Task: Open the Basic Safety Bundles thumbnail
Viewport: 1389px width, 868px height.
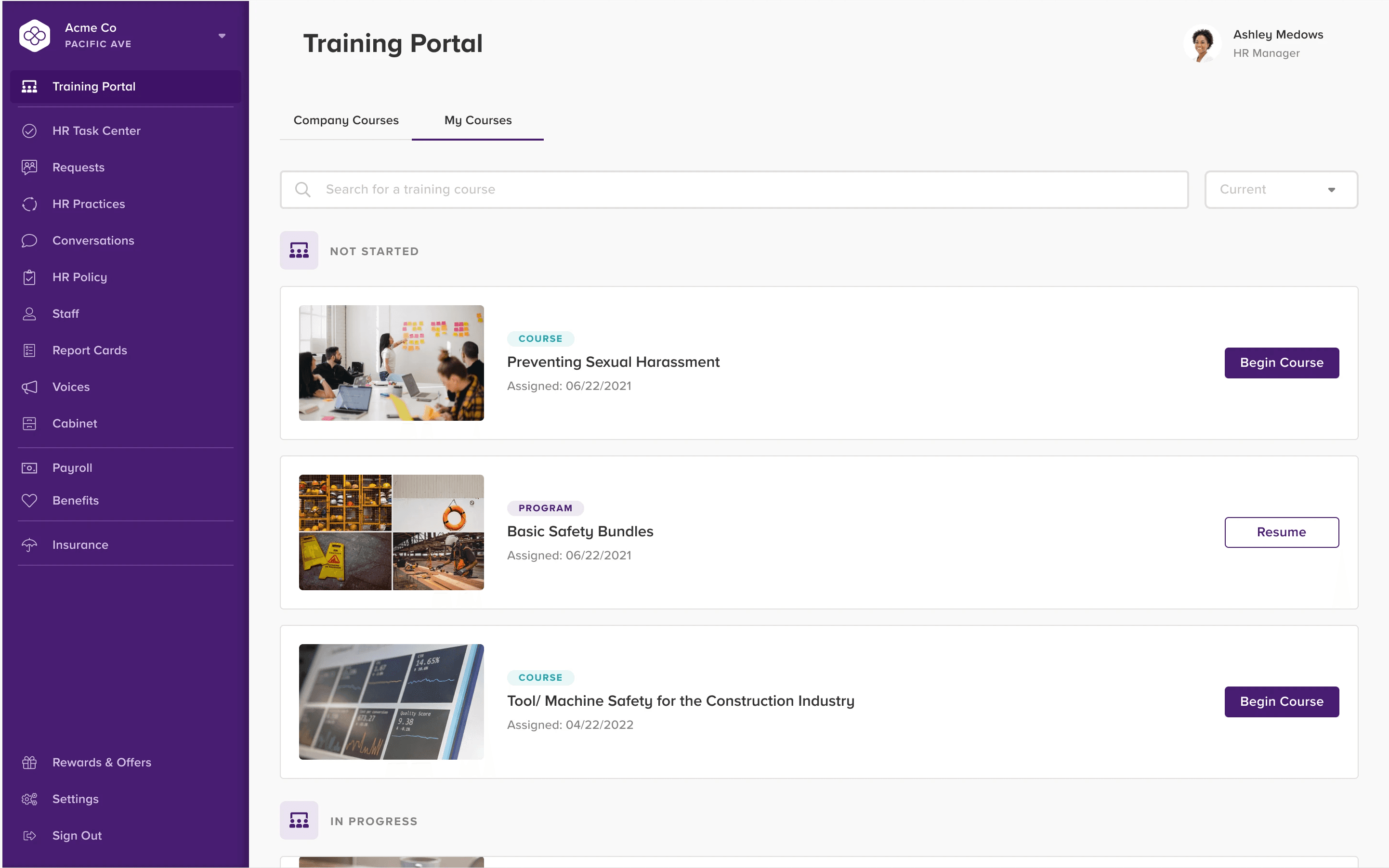Action: 391,532
